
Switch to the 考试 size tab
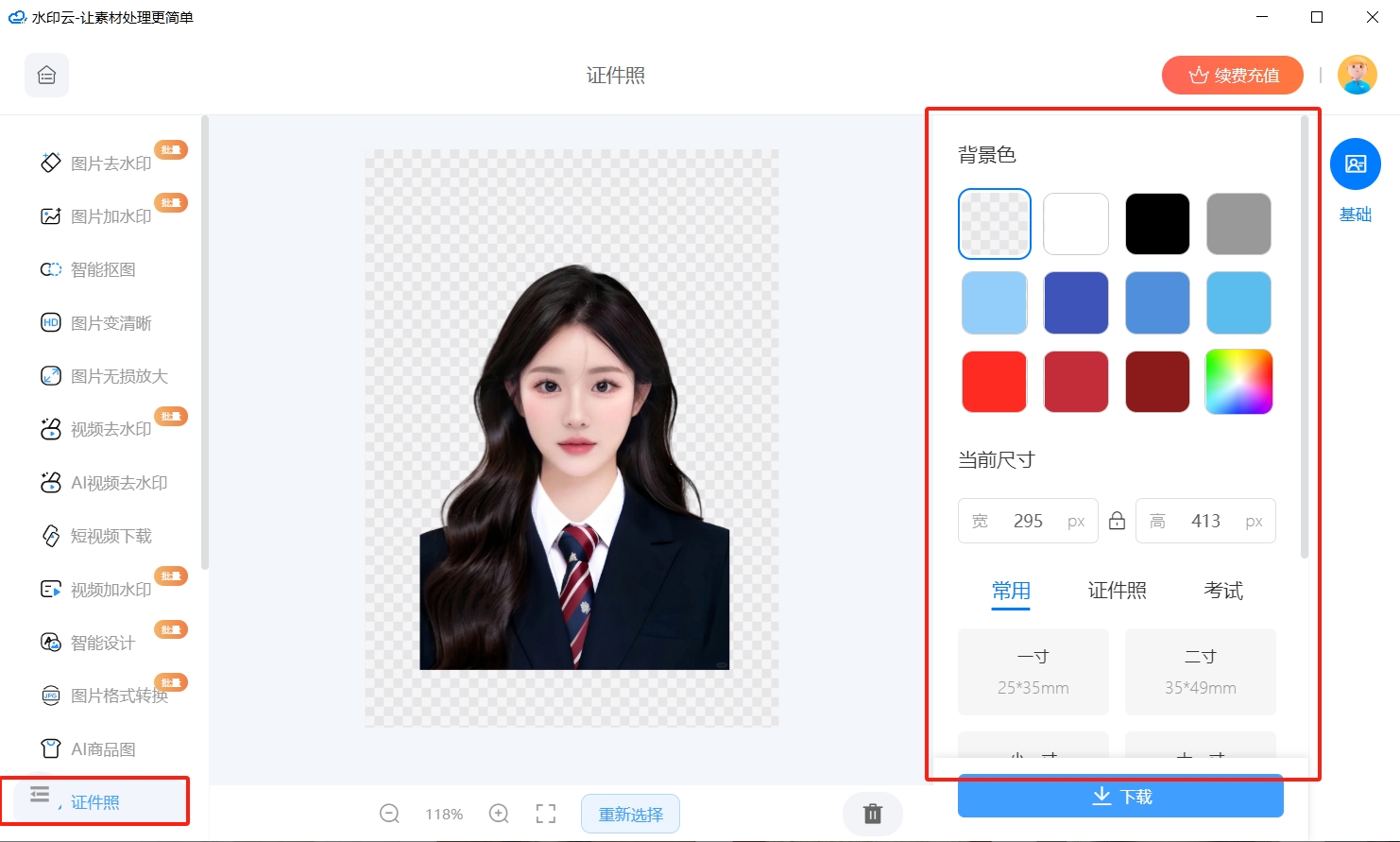click(x=1222, y=591)
